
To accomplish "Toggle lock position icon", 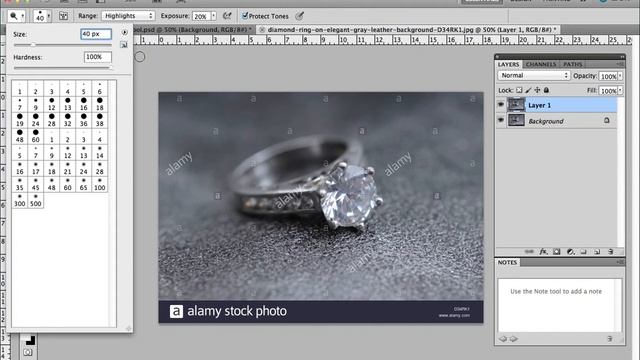I will click(x=537, y=90).
